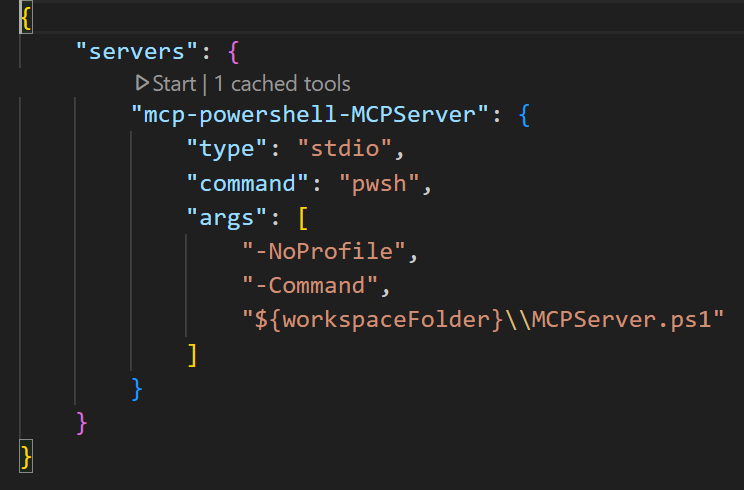Click the "command" key
Screen dimensions: 744x490
247,183
